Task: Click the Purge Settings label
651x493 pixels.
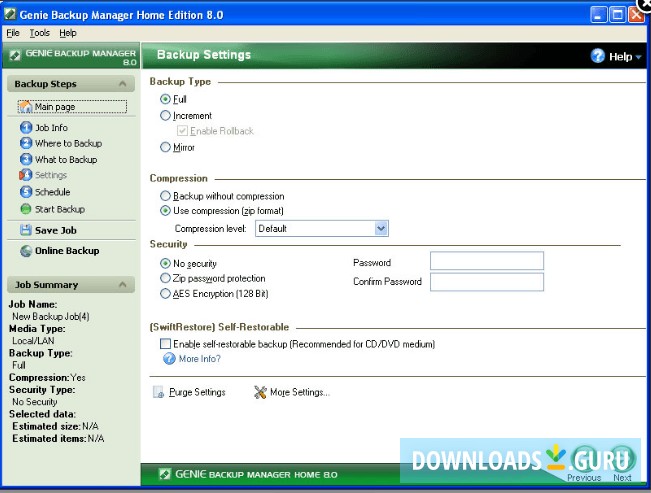Action: pos(197,392)
